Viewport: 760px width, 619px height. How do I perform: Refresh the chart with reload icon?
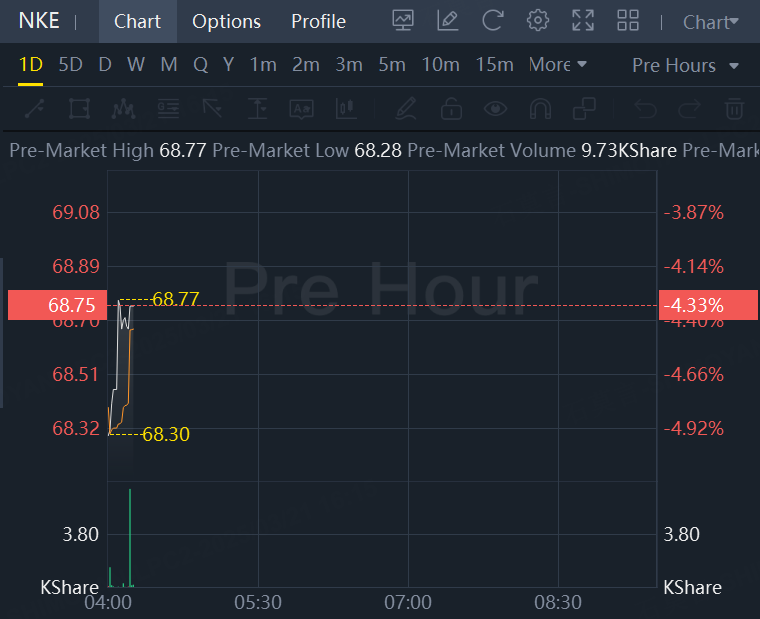[x=492, y=21]
